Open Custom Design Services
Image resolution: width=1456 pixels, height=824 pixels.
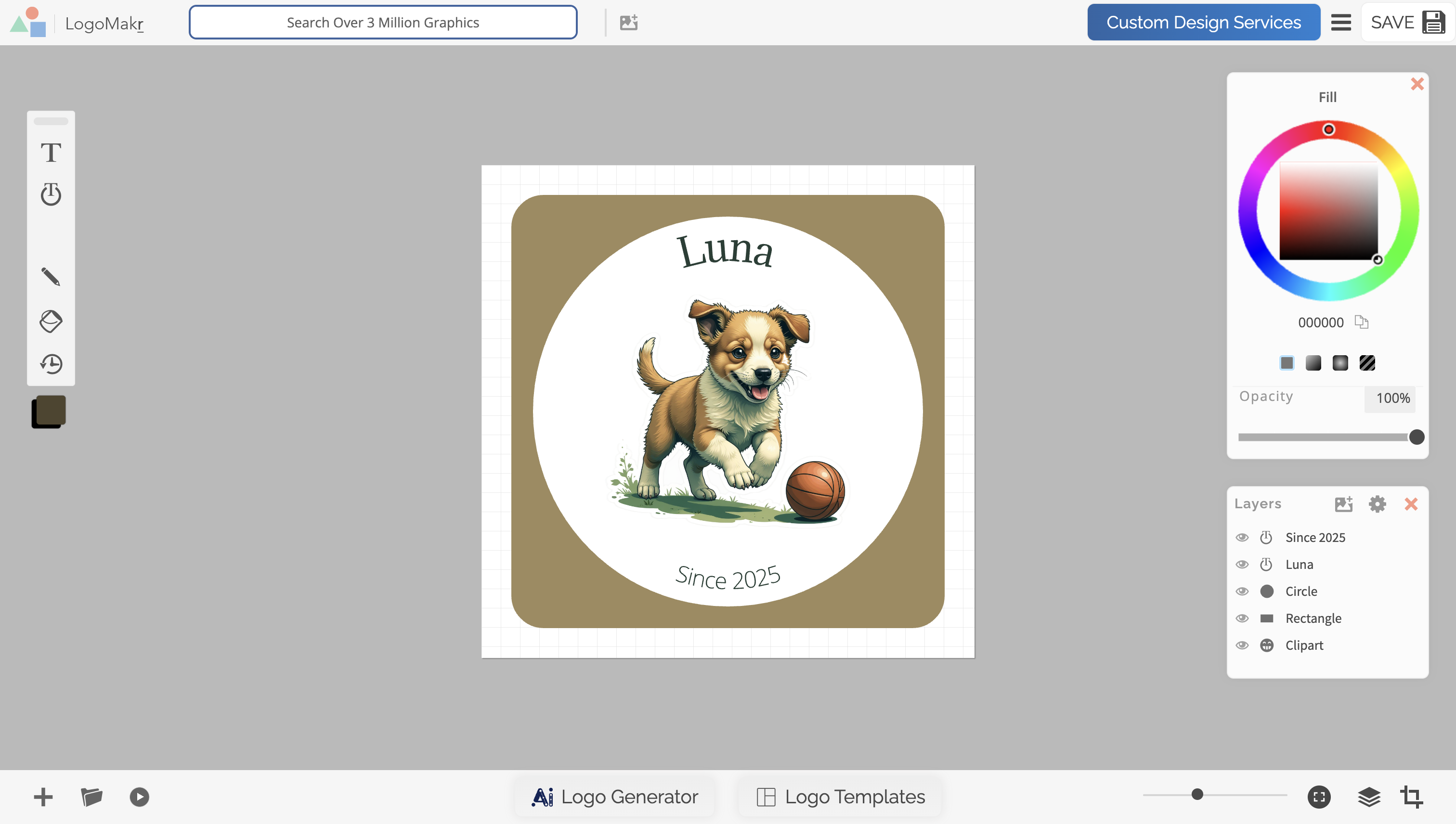1204,22
